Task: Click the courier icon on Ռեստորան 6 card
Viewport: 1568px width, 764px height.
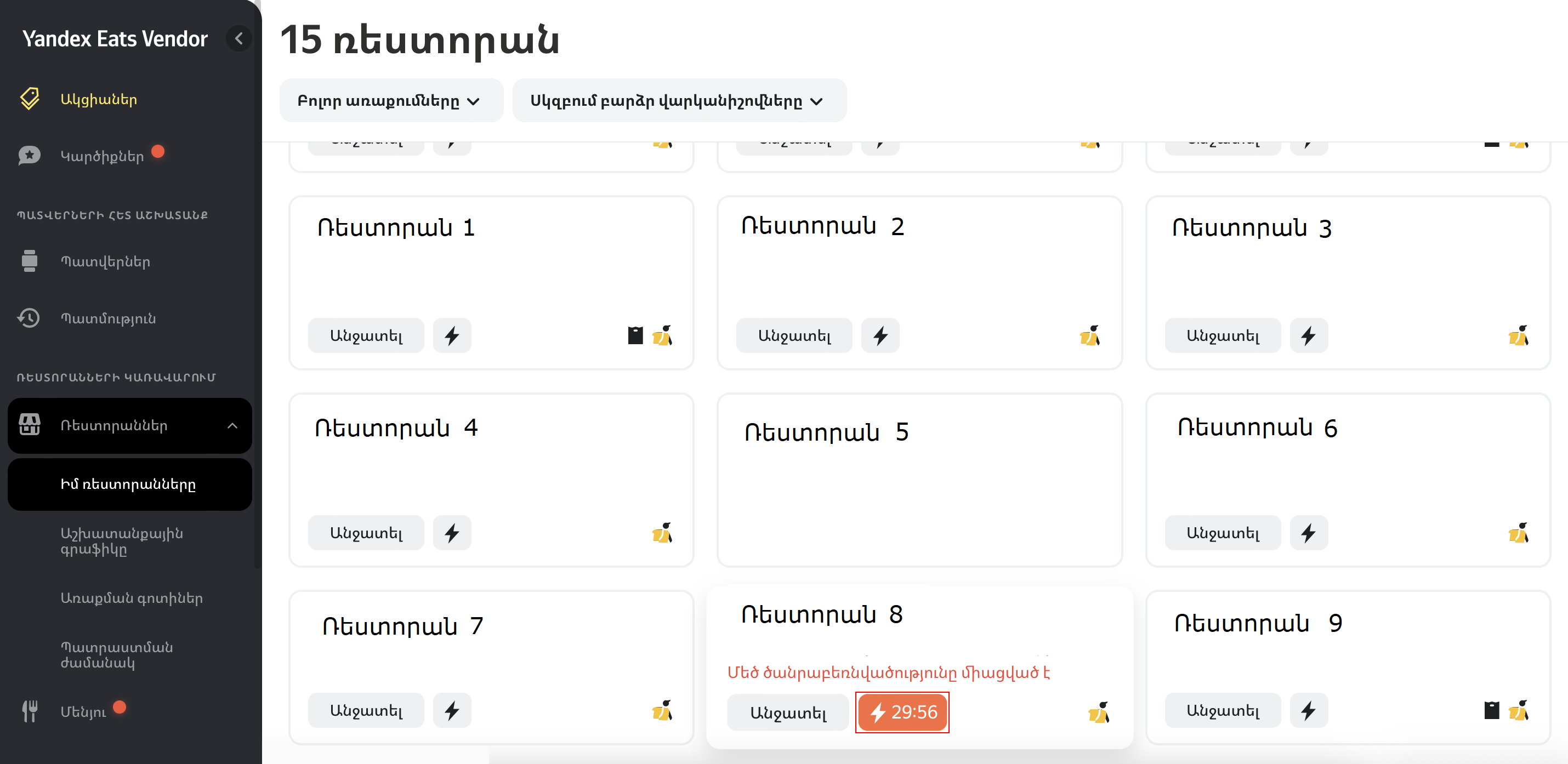Action: pyautogui.click(x=1518, y=533)
